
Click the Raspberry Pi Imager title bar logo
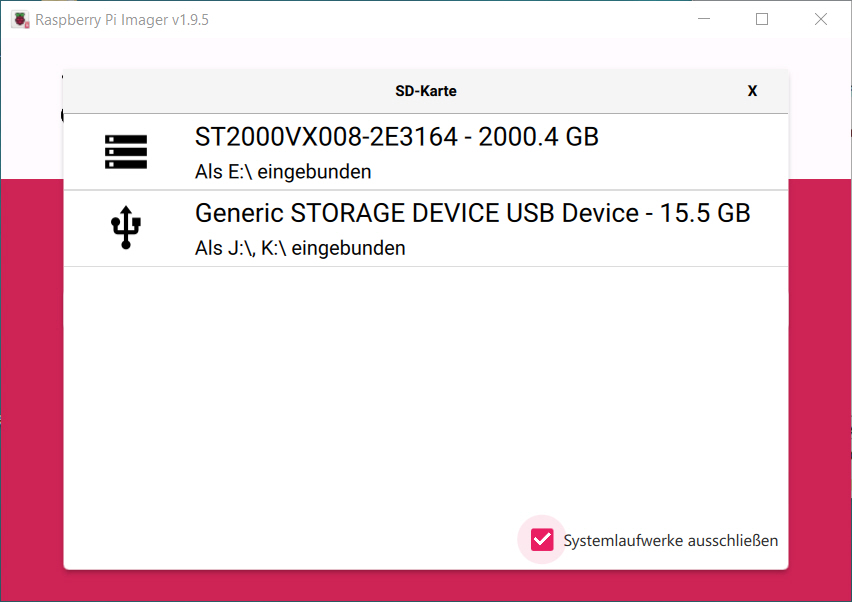20,20
